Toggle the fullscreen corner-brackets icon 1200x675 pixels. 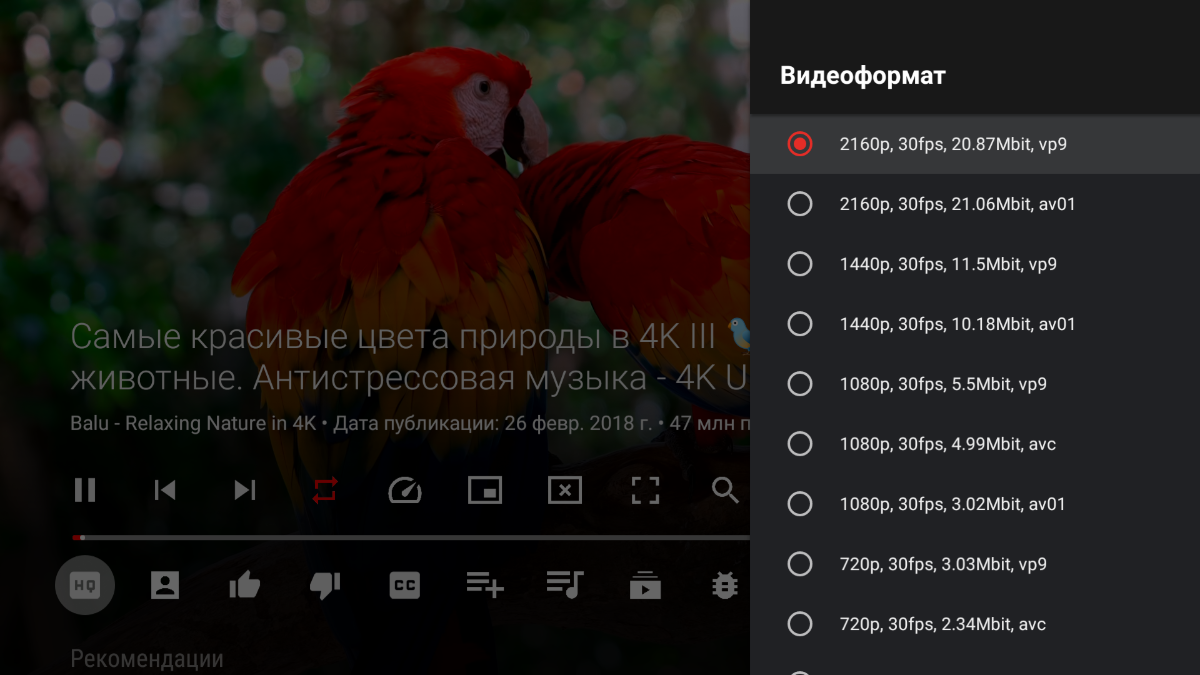coord(645,490)
